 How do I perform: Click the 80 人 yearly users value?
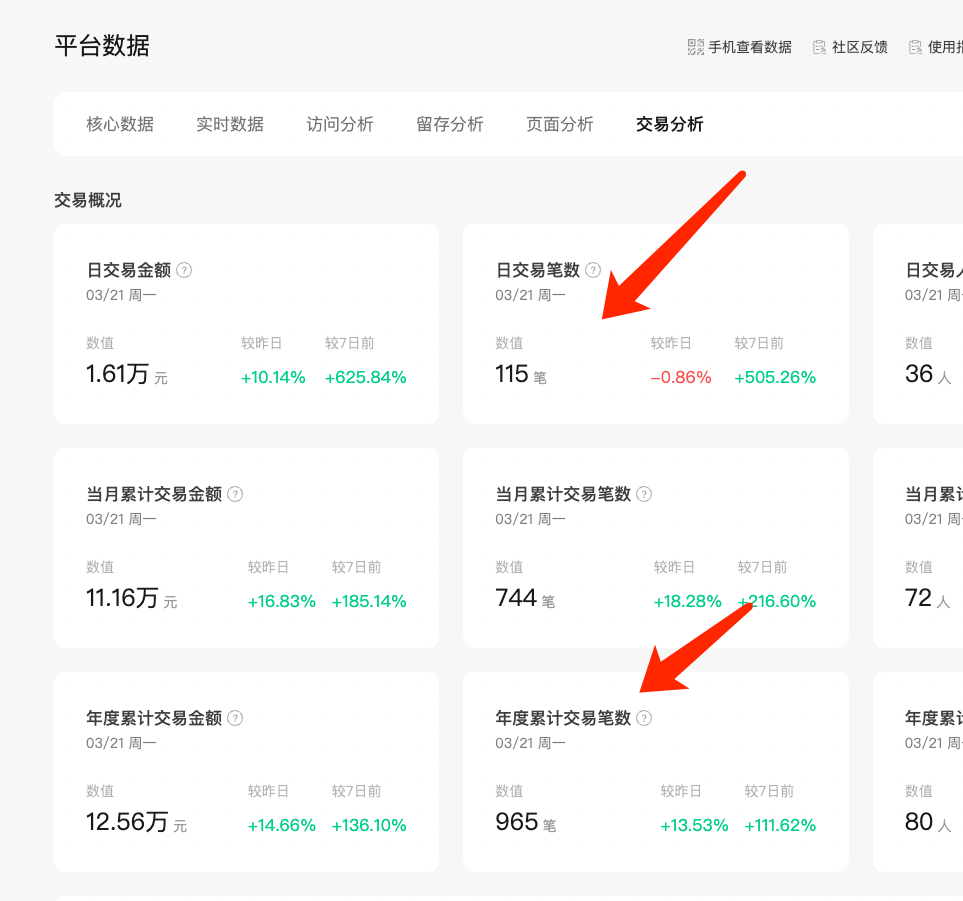coord(928,822)
